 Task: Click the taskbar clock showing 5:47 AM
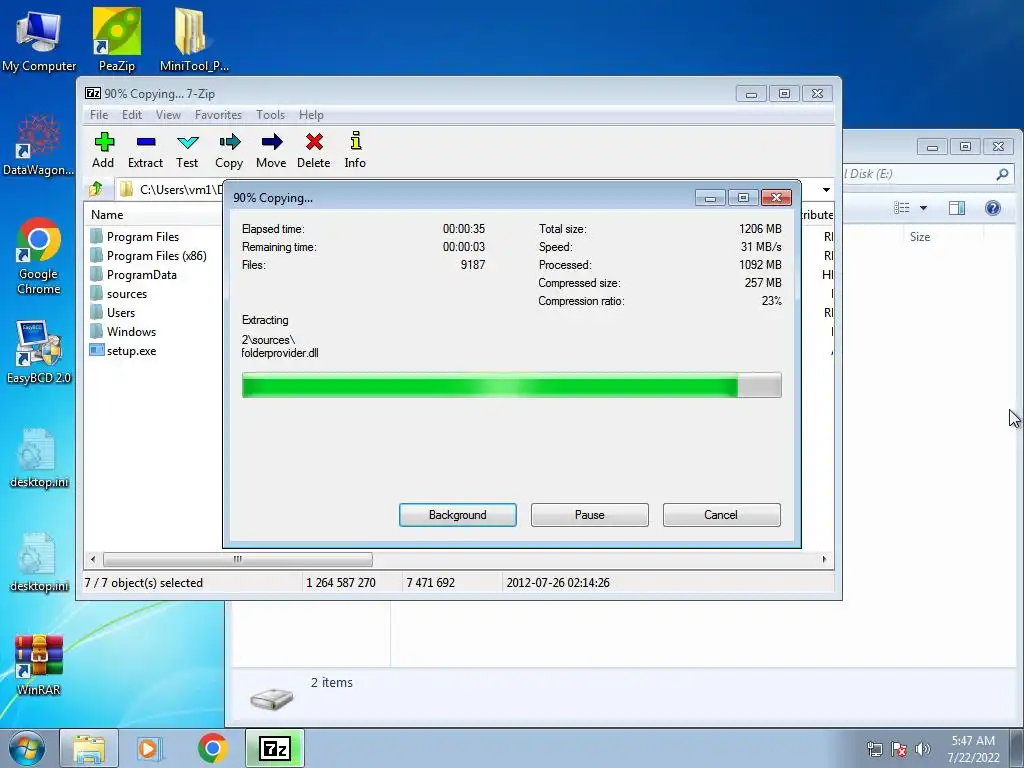click(x=973, y=749)
